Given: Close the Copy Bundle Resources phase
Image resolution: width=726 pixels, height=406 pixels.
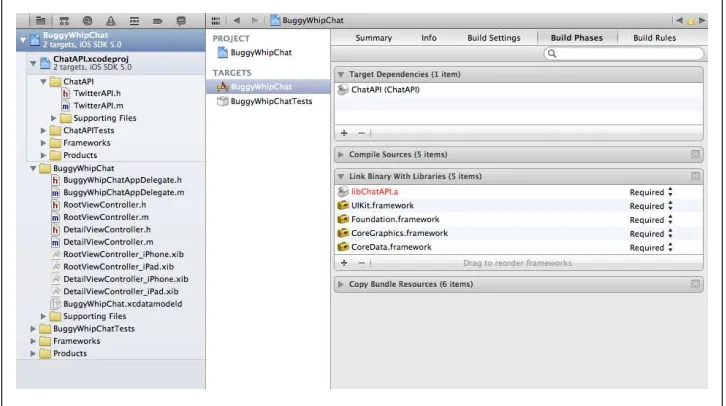Looking at the screenshot, I should click(695, 284).
